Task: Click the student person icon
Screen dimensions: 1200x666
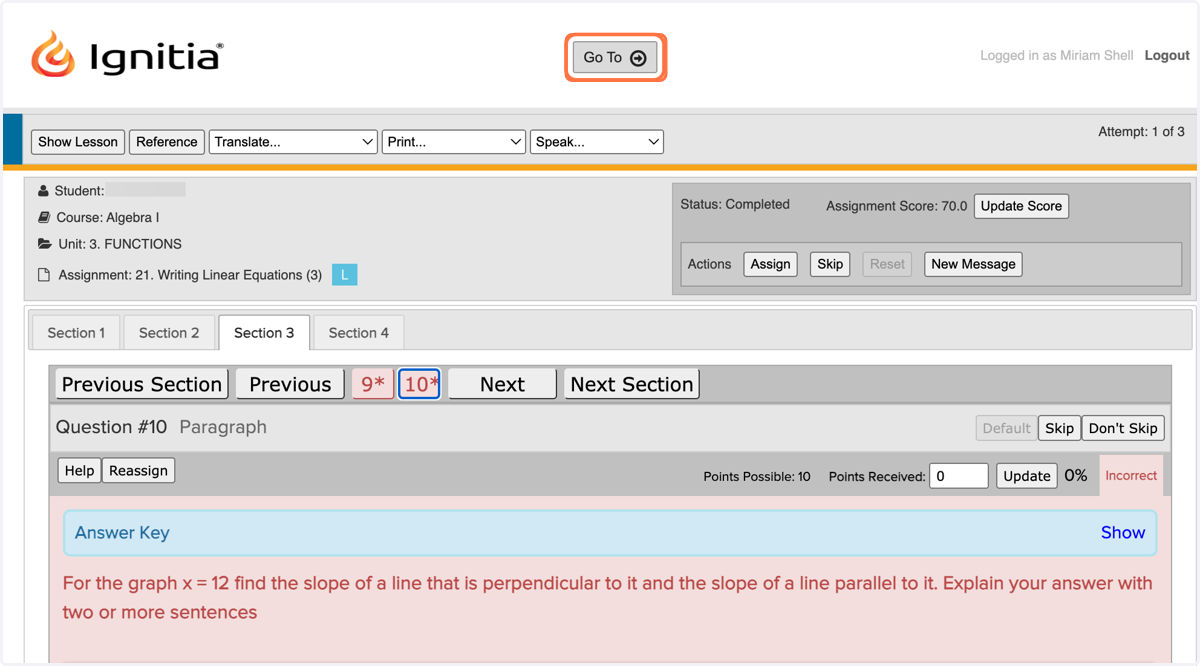Action: pos(43,191)
